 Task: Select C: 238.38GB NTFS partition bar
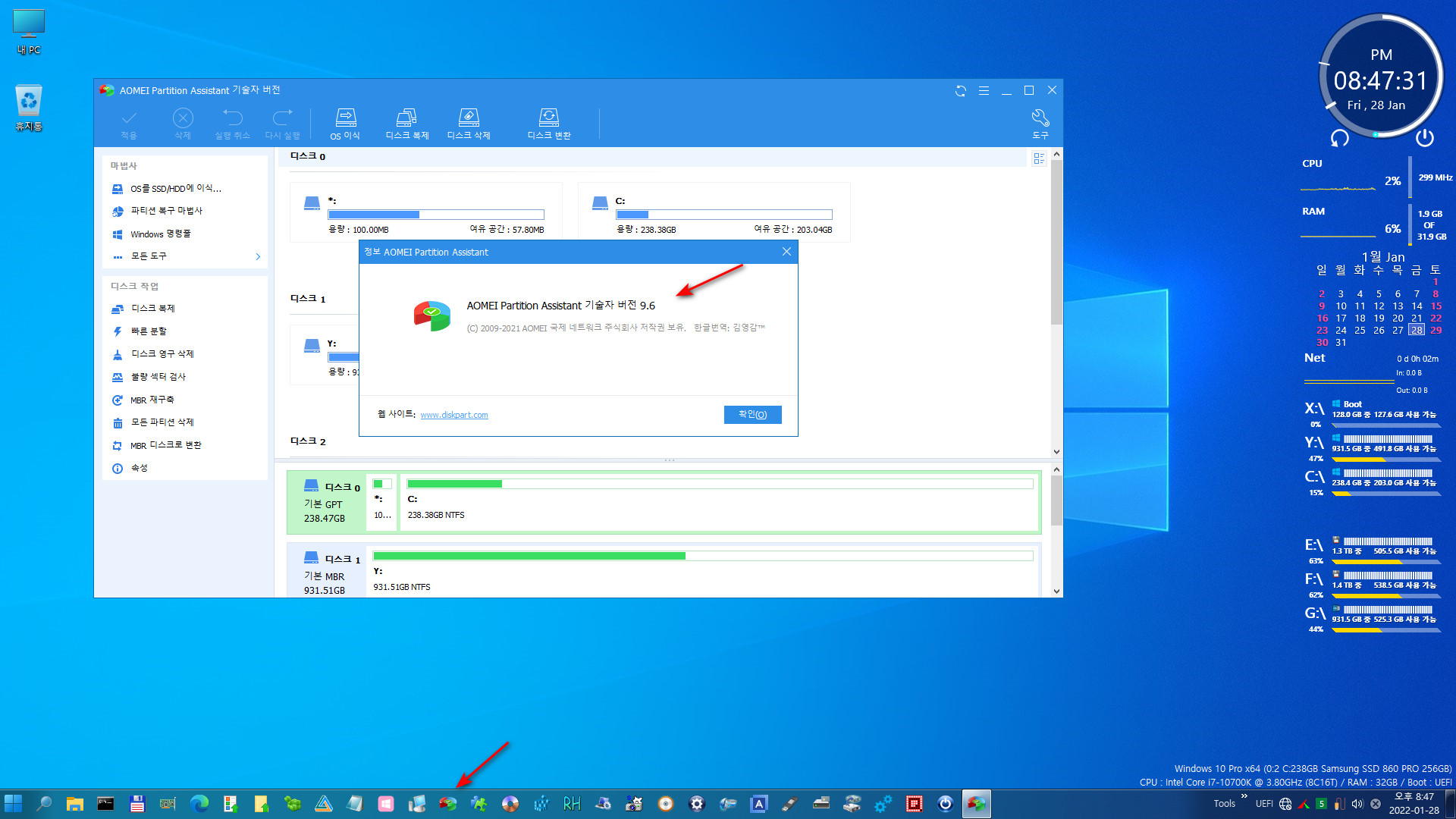(x=720, y=502)
